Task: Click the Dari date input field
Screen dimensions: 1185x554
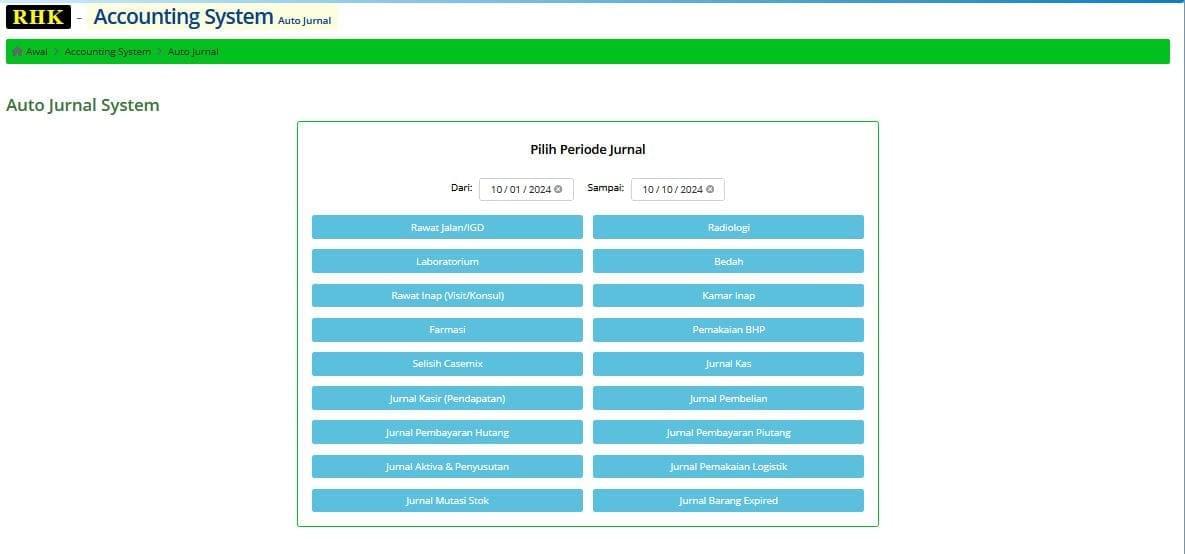Action: coord(519,189)
